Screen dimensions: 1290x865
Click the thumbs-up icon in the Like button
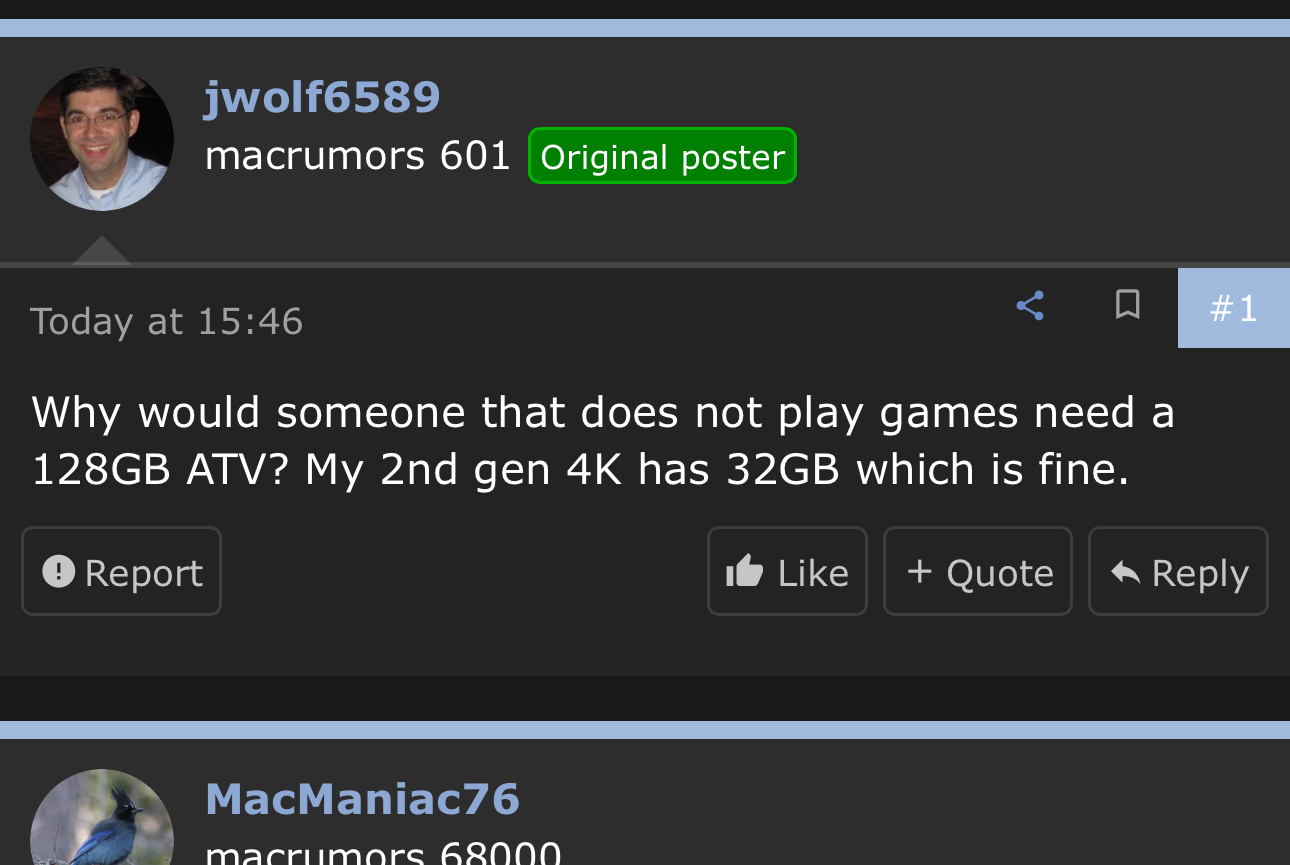tap(744, 572)
